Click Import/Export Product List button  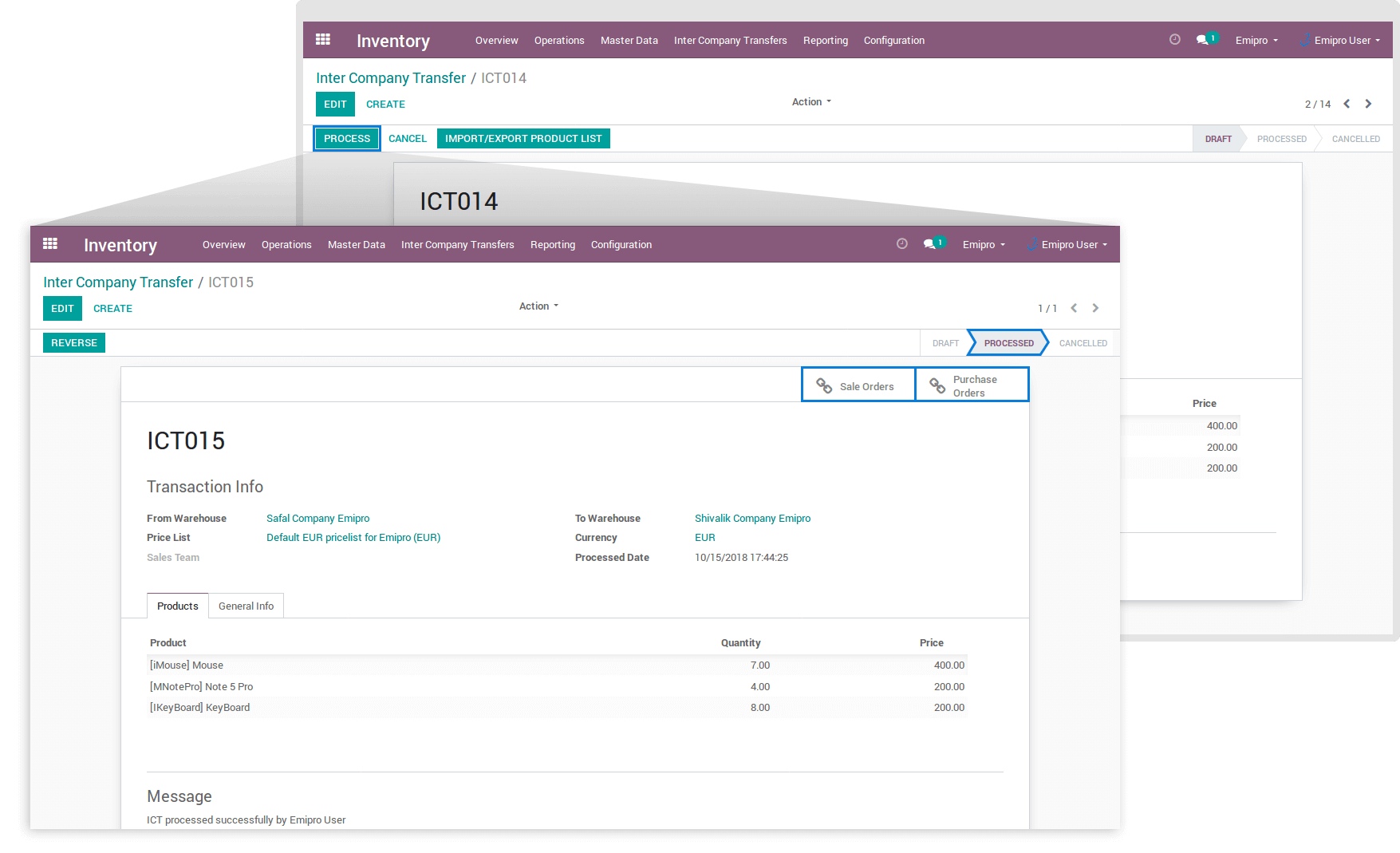(x=523, y=139)
